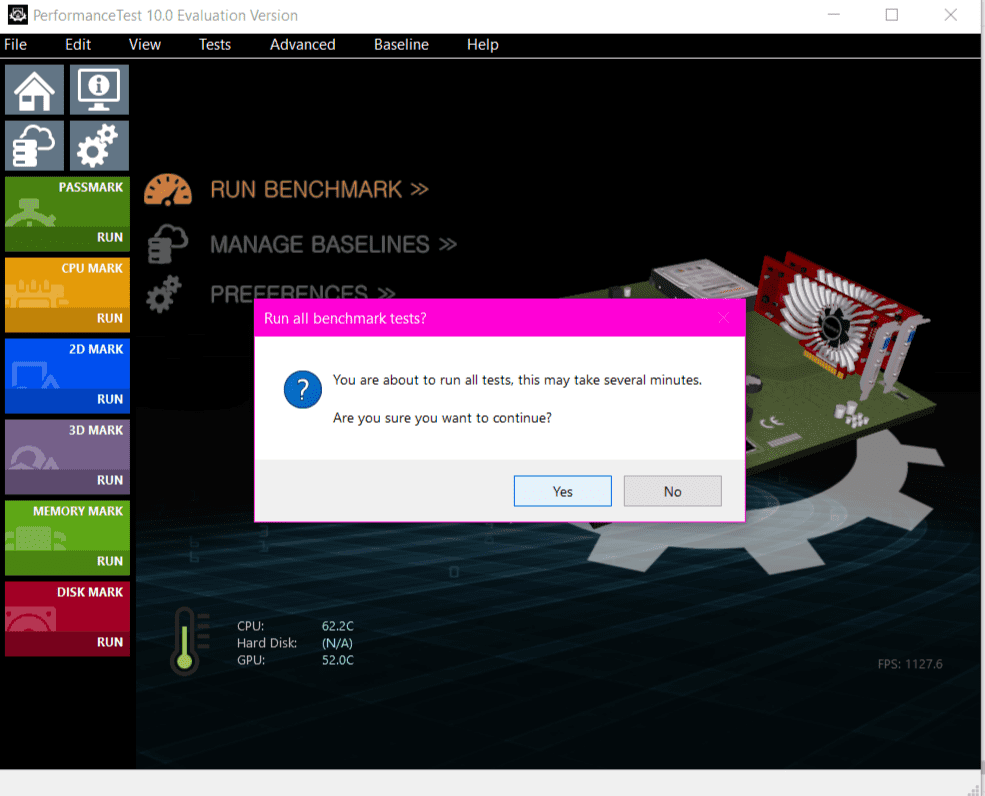Open the settings gears icon in sidebar
985x796 pixels.
98,146
